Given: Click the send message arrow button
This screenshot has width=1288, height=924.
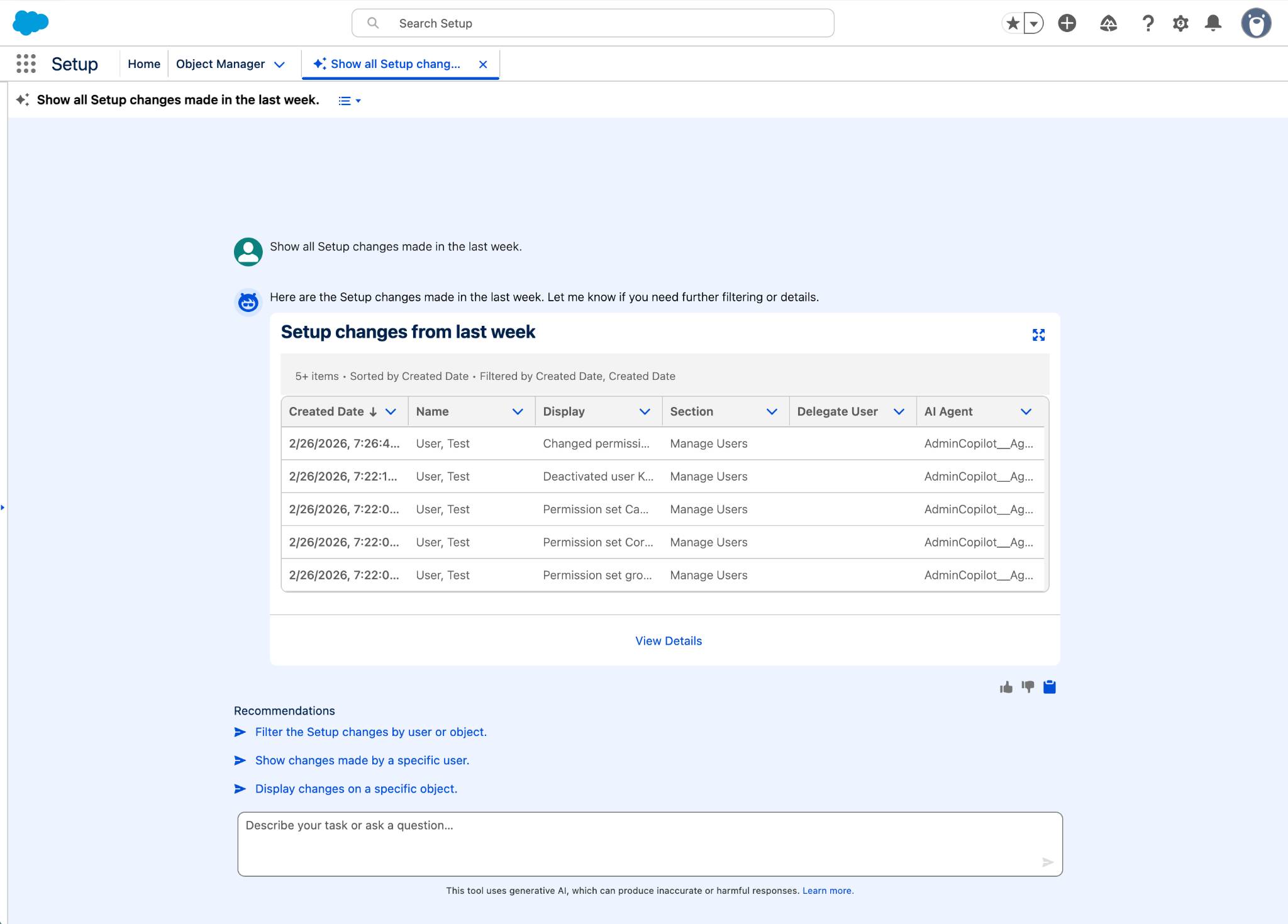Looking at the screenshot, I should point(1047,862).
